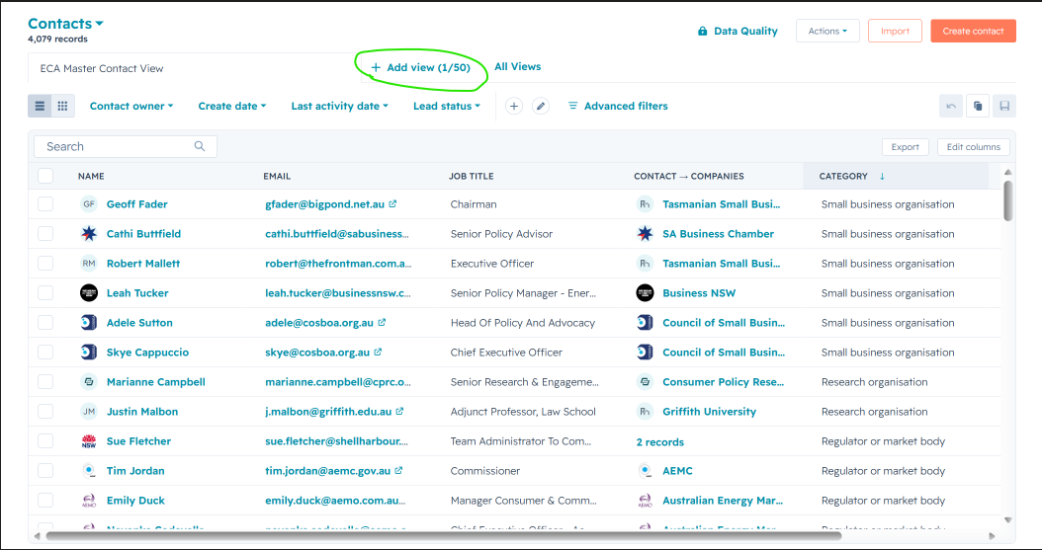Click the save view icon
The height and width of the screenshot is (550, 1042).
(x=1004, y=106)
